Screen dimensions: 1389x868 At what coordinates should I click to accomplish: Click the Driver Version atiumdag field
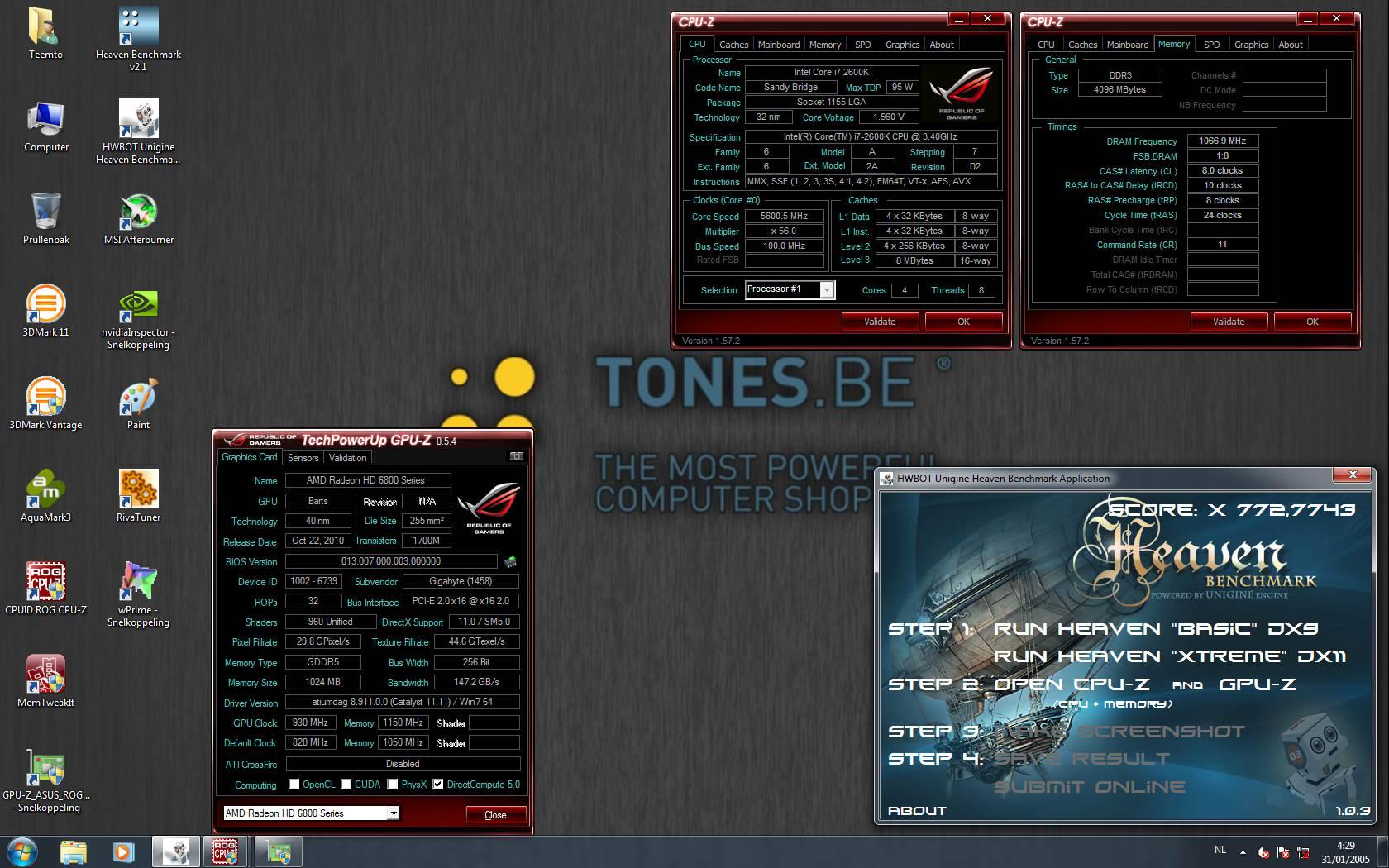(x=403, y=702)
